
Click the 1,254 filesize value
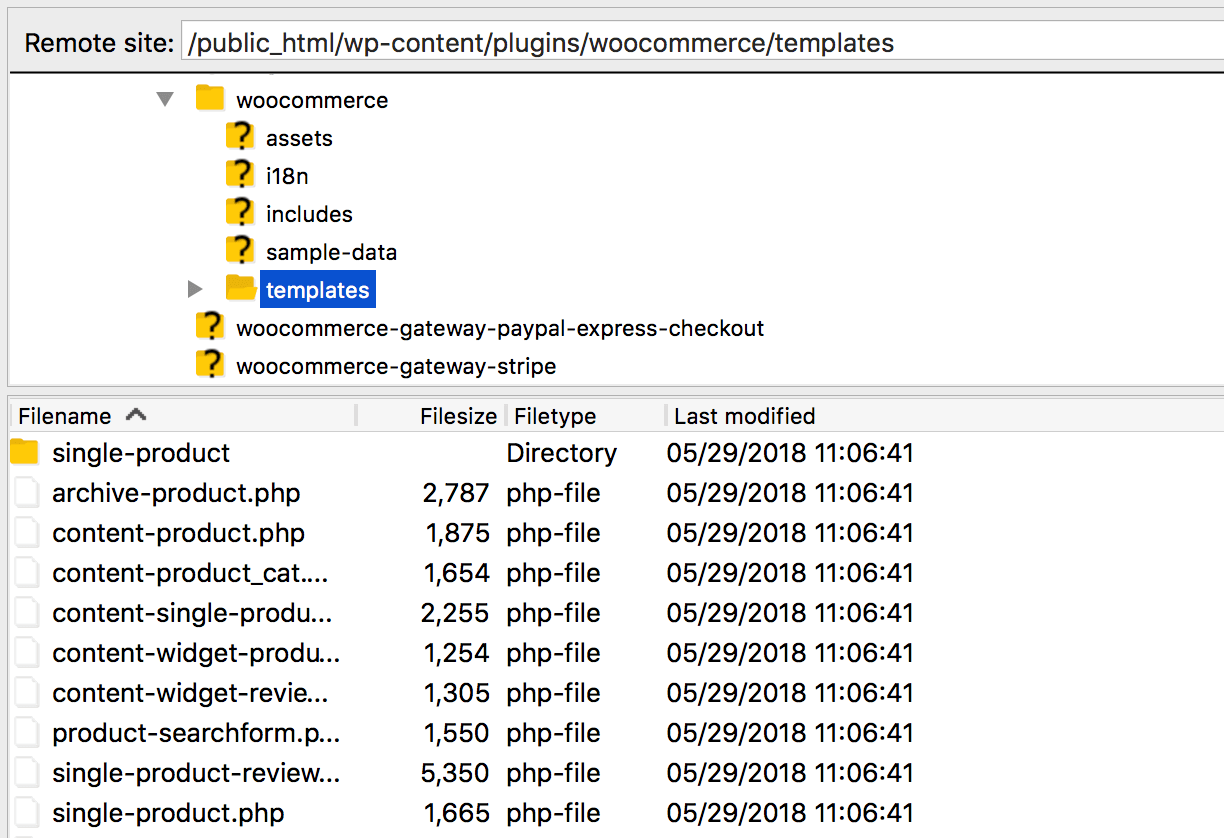pyautogui.click(x=457, y=653)
